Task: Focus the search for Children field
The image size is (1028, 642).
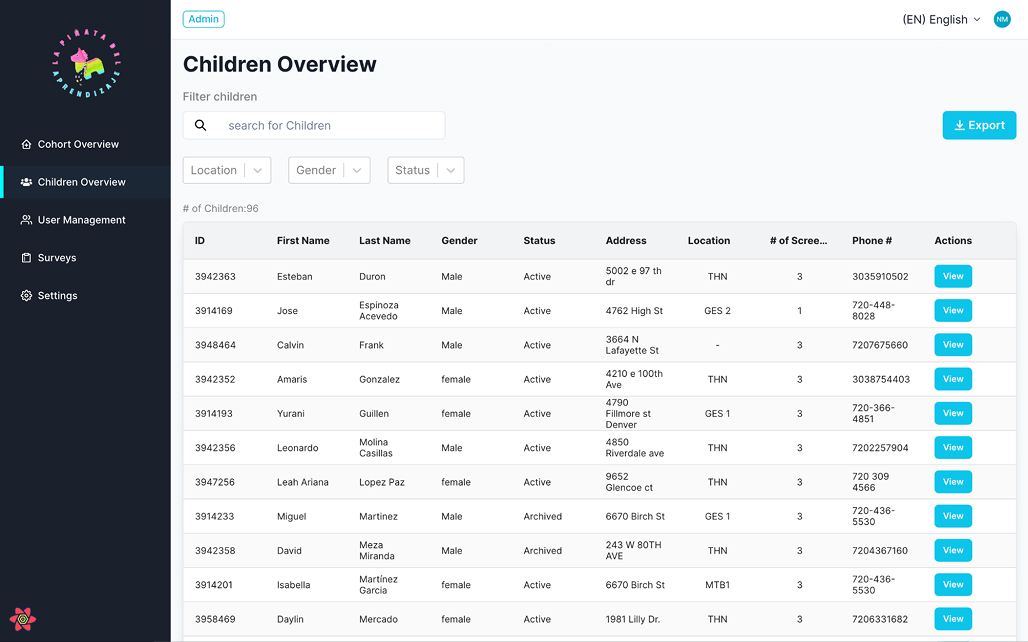Action: [x=330, y=125]
